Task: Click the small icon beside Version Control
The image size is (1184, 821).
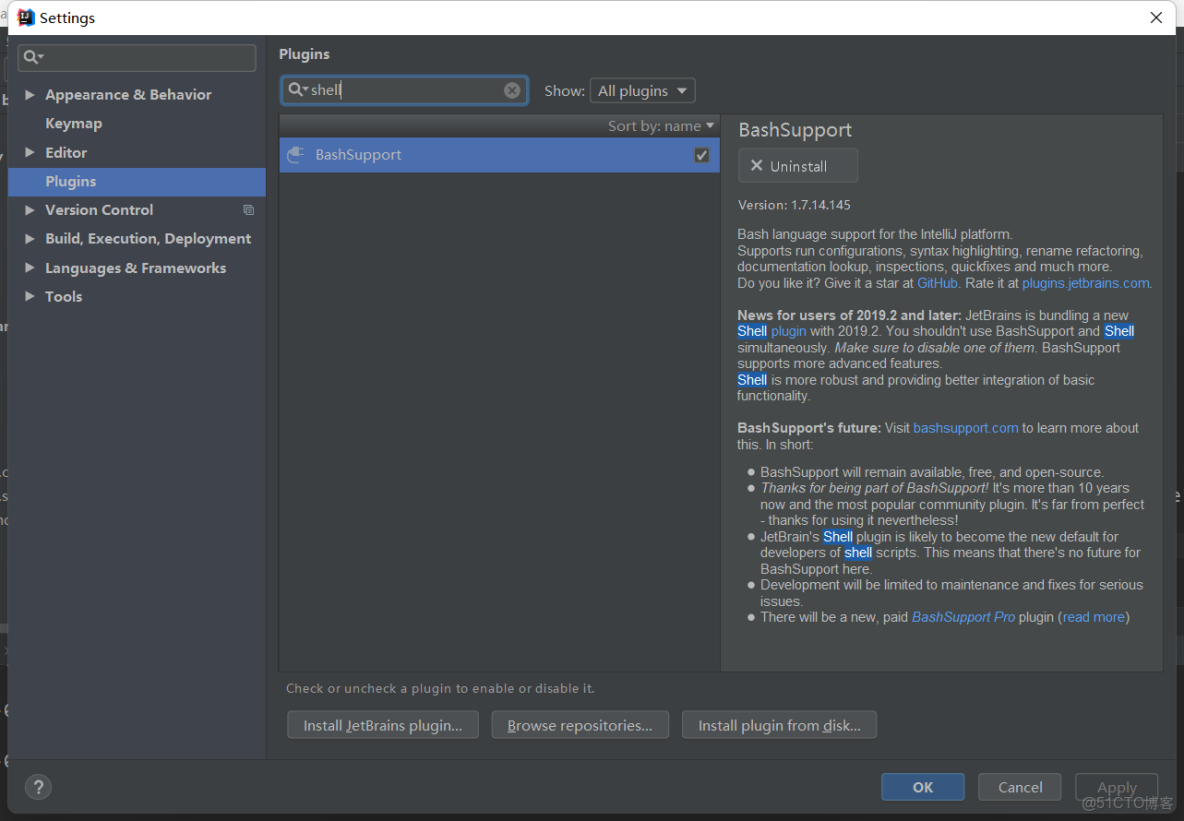Action: [x=249, y=210]
